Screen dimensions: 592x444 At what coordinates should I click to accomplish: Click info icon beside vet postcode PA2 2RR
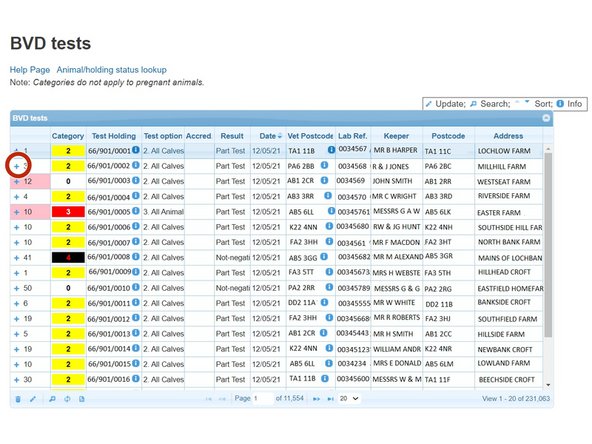point(329,287)
